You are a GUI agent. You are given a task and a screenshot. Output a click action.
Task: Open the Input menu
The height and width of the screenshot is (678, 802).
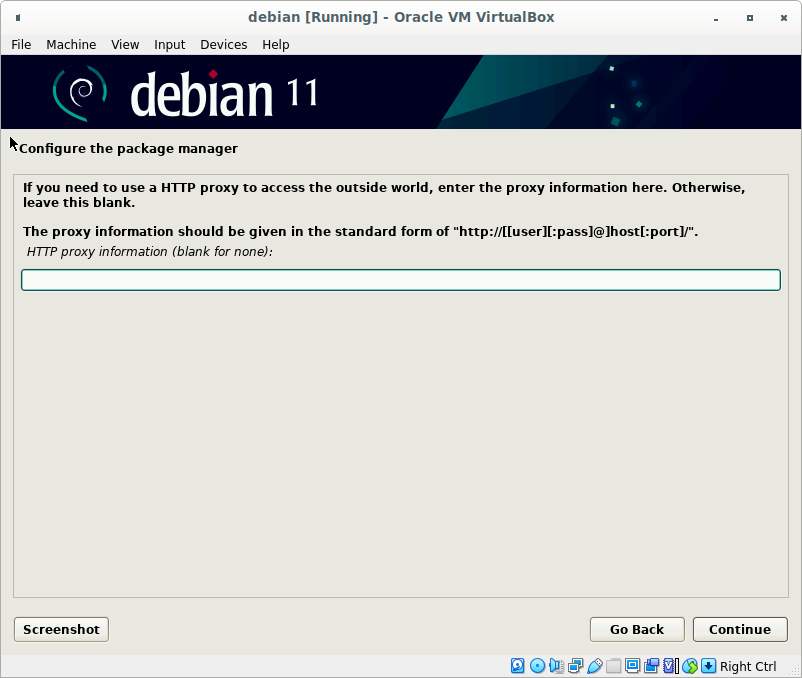click(169, 44)
